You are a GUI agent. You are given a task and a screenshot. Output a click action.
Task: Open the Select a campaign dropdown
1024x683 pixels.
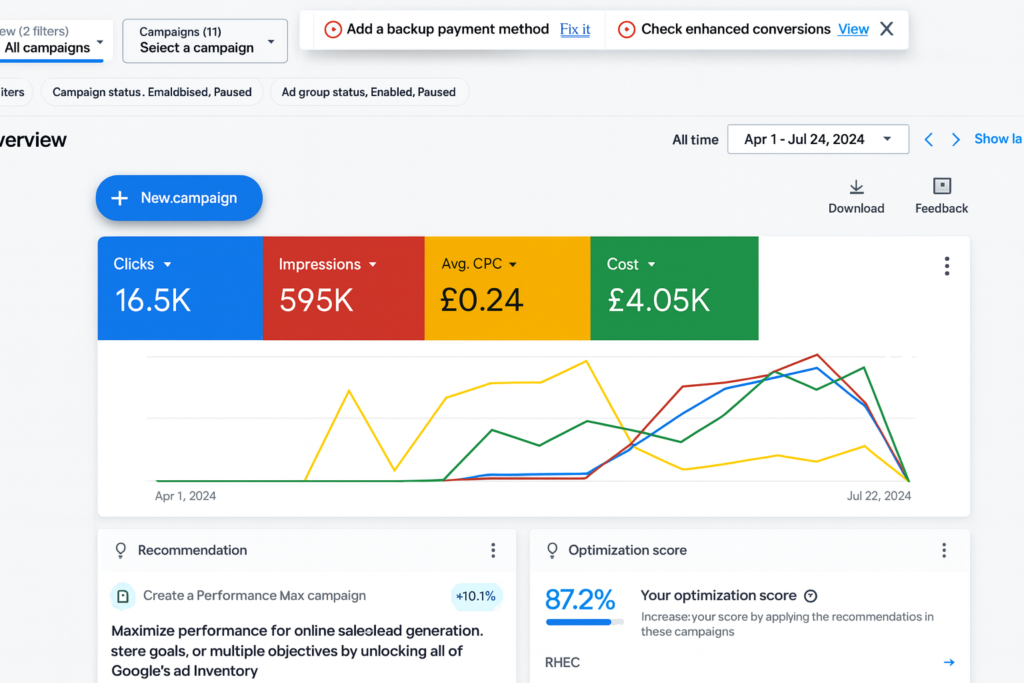click(x=204, y=40)
